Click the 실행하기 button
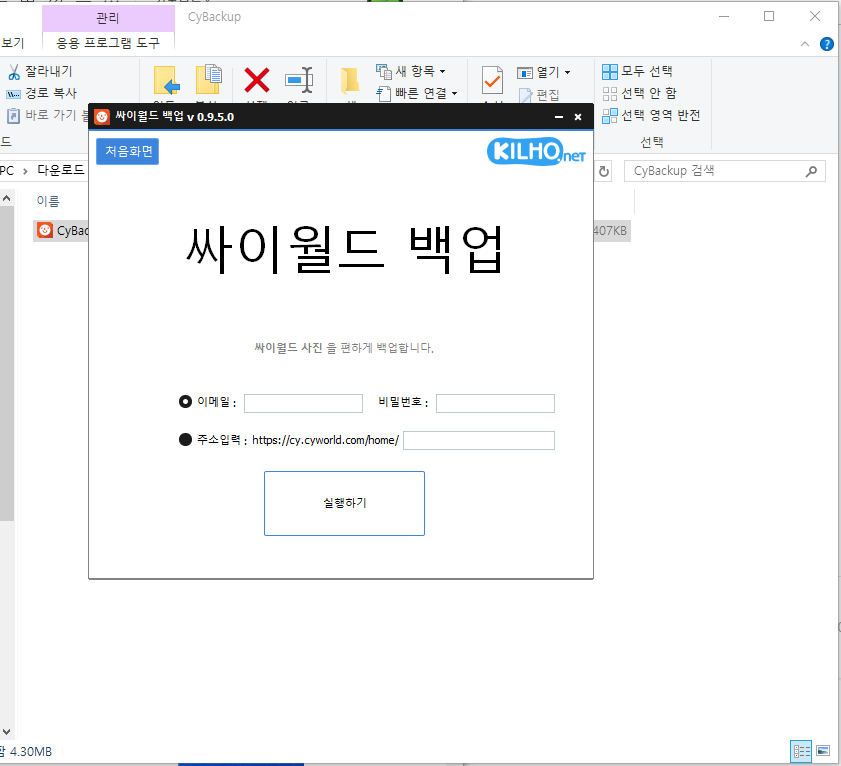This screenshot has height=766, width=841. pyautogui.click(x=344, y=503)
